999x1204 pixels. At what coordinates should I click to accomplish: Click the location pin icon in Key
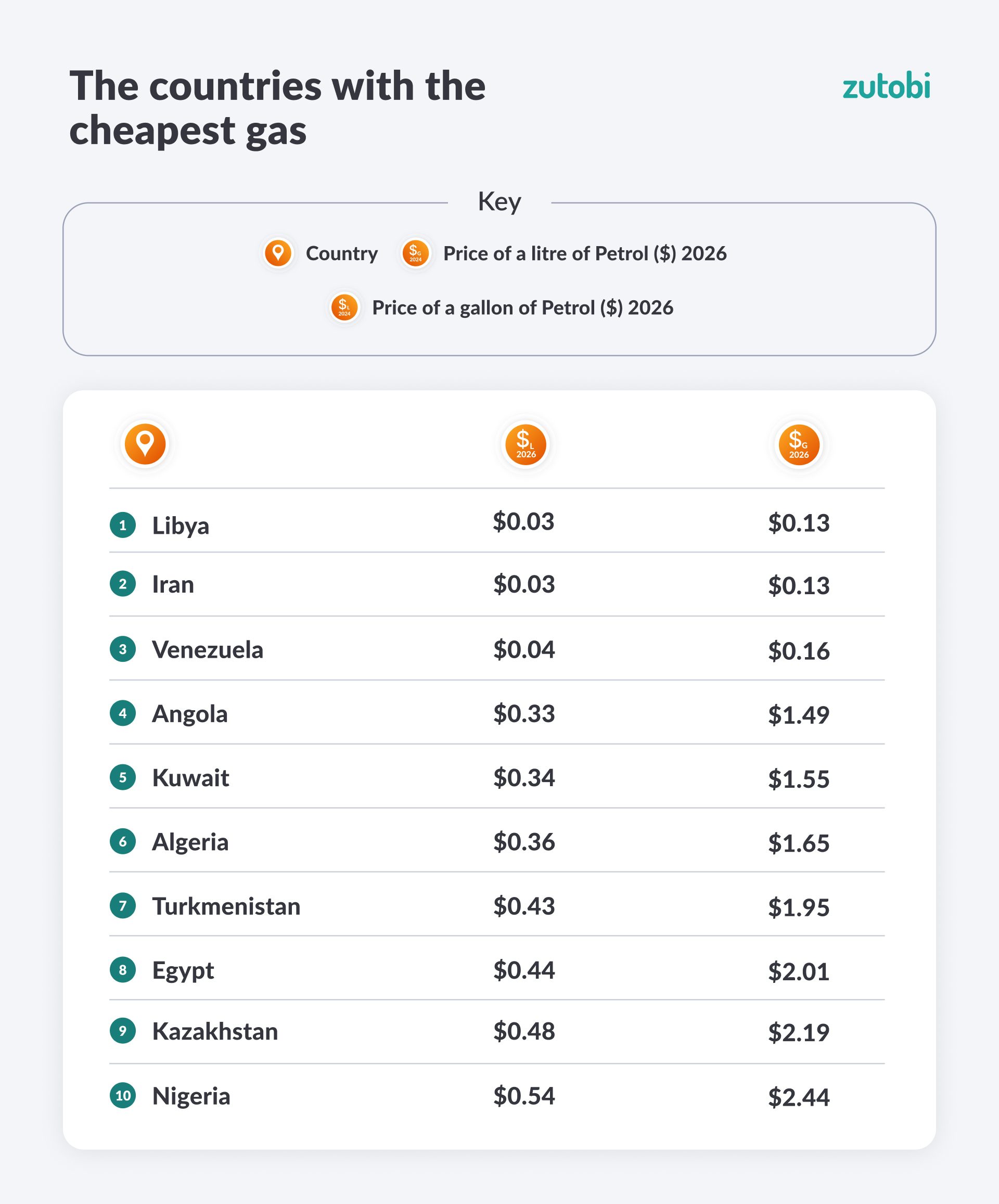(278, 253)
